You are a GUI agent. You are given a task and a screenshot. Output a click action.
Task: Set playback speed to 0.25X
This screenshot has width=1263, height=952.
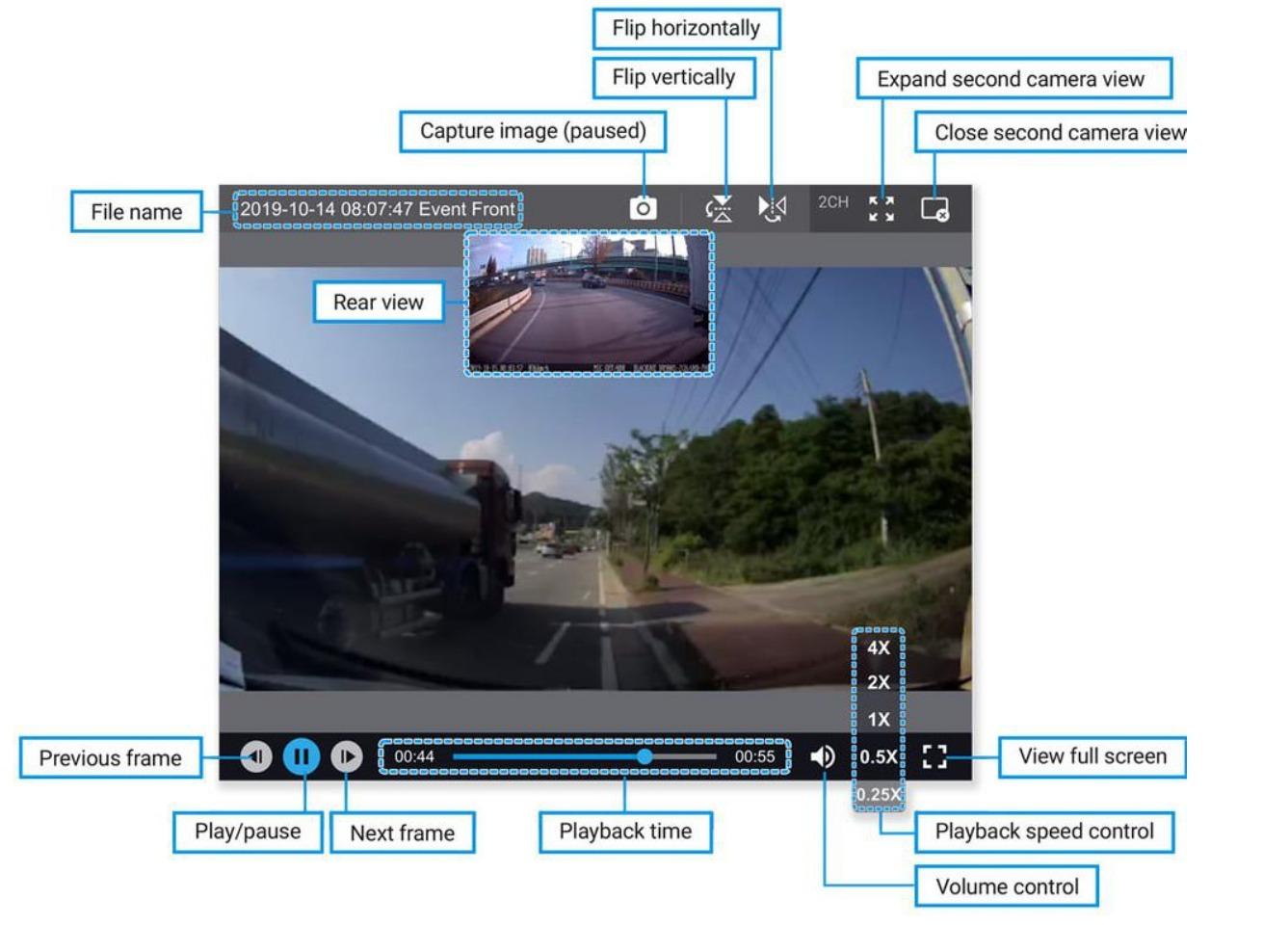click(x=879, y=794)
